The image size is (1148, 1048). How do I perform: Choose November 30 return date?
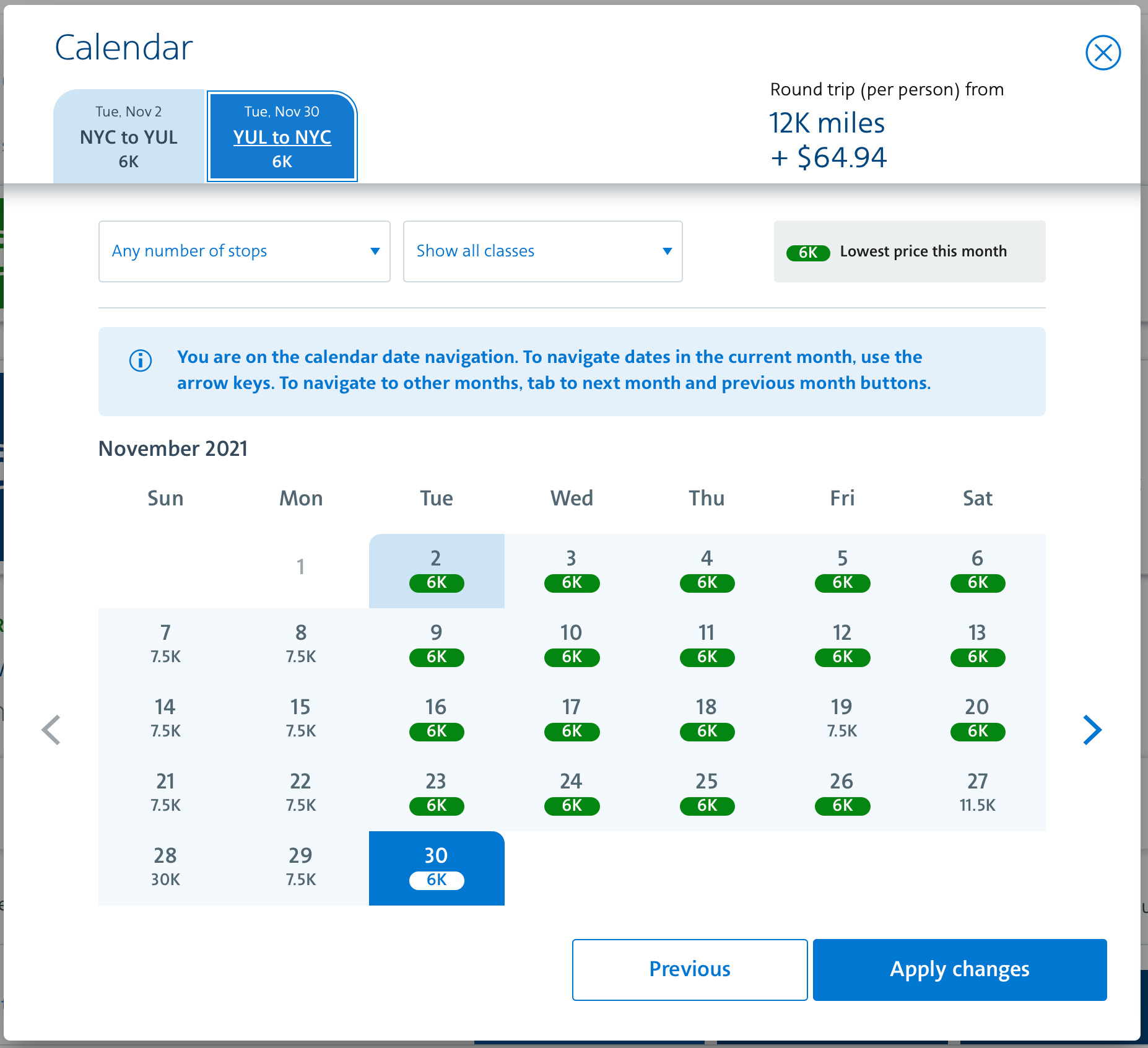pos(437,868)
